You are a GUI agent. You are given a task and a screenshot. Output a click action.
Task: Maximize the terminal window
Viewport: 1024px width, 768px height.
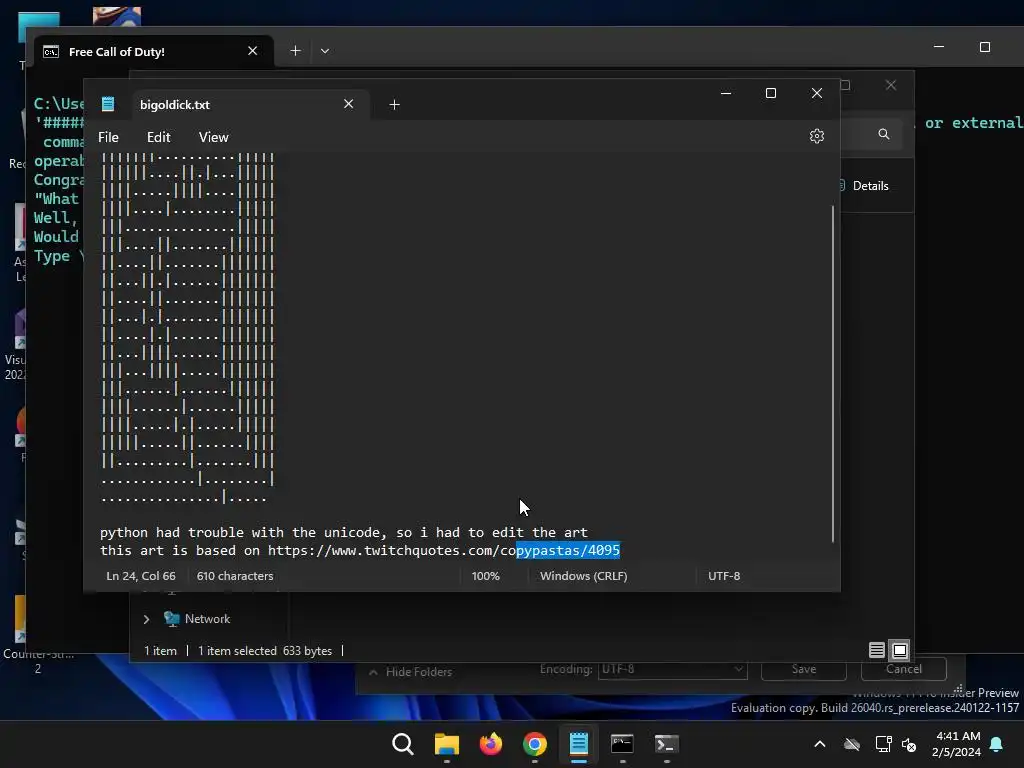985,47
